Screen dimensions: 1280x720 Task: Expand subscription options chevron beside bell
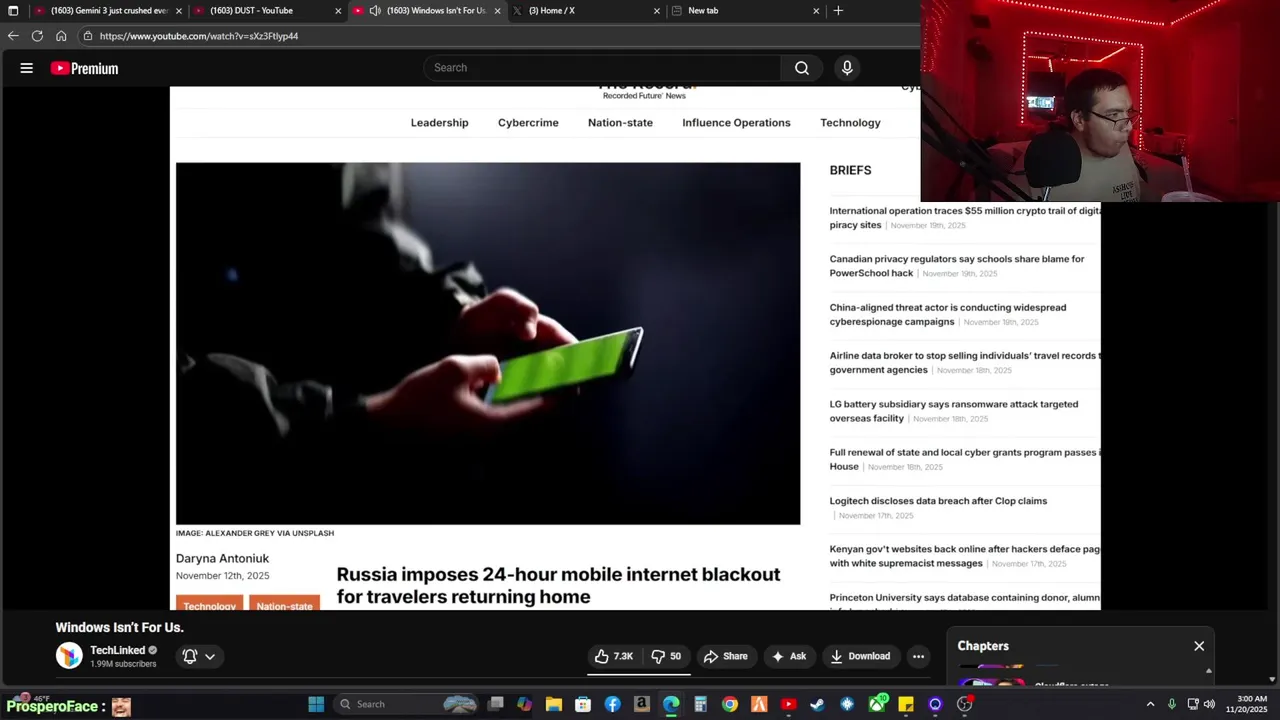pos(210,657)
